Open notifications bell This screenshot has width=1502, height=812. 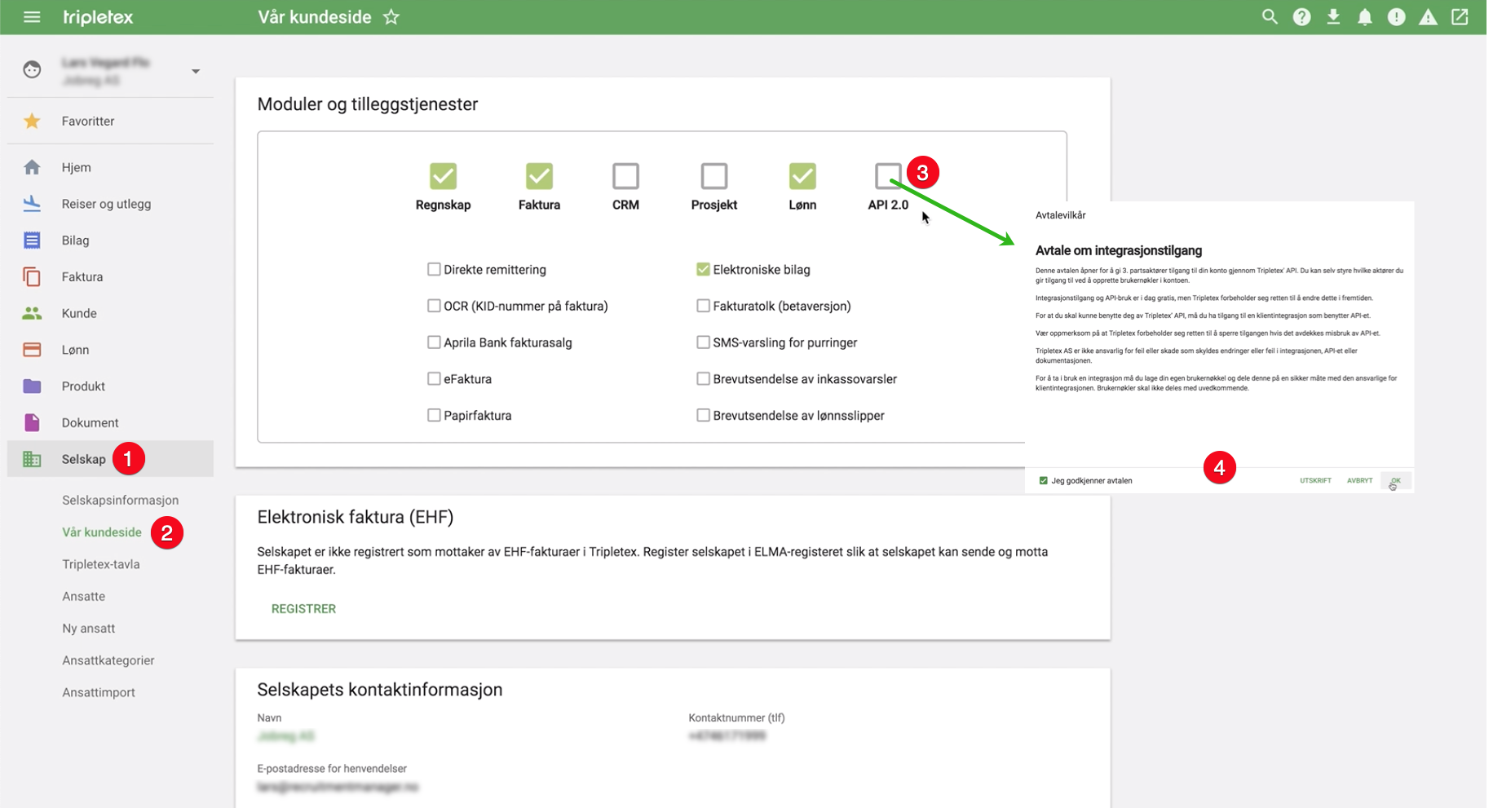pyautogui.click(x=1364, y=17)
